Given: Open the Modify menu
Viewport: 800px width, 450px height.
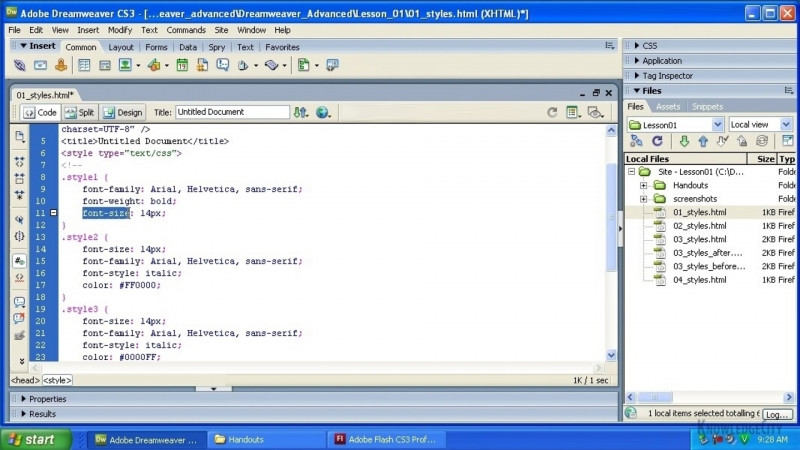Looking at the screenshot, I should click(x=120, y=30).
